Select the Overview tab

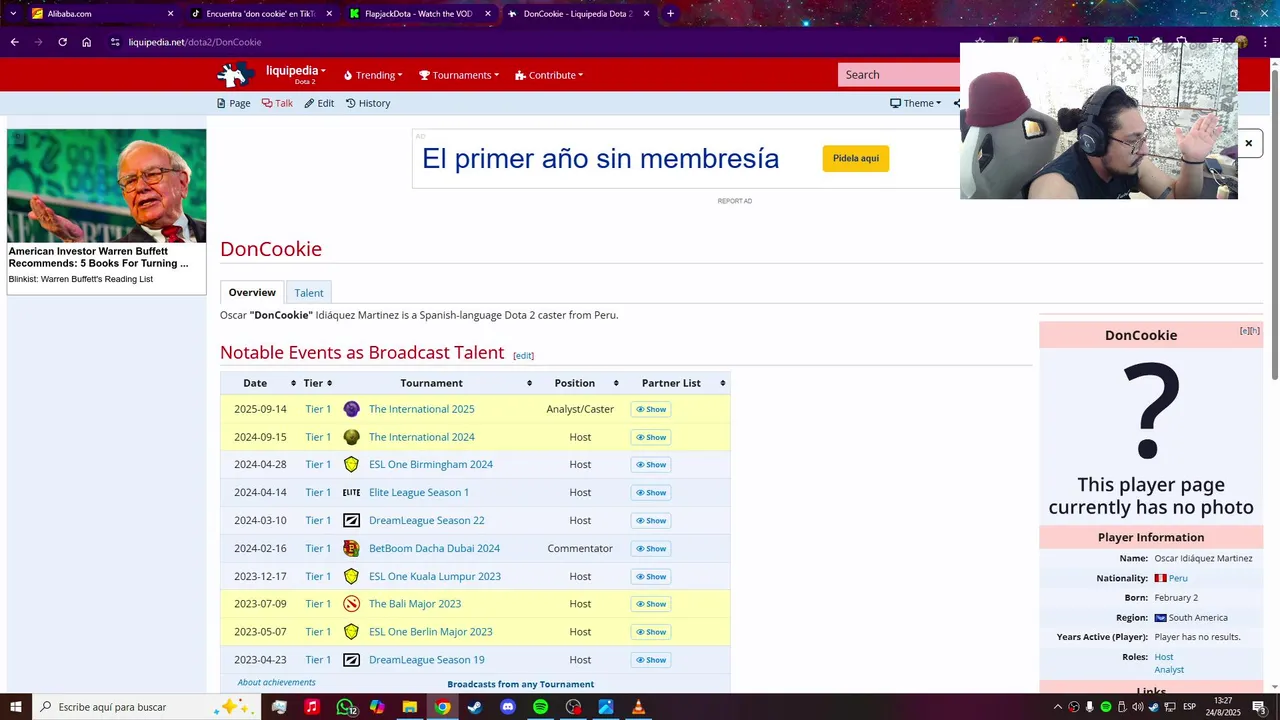(252, 292)
